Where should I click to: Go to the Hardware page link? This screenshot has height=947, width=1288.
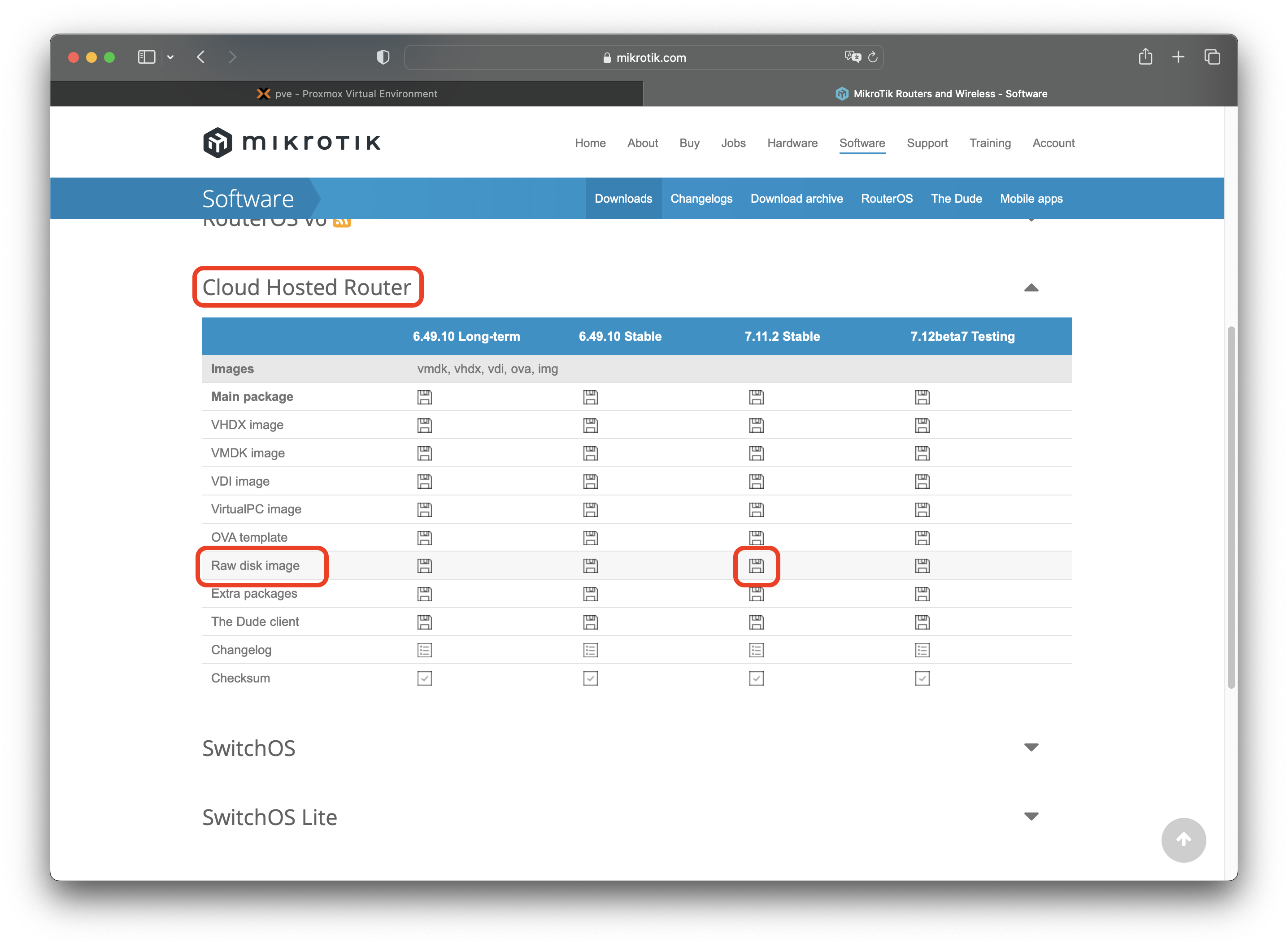point(792,143)
